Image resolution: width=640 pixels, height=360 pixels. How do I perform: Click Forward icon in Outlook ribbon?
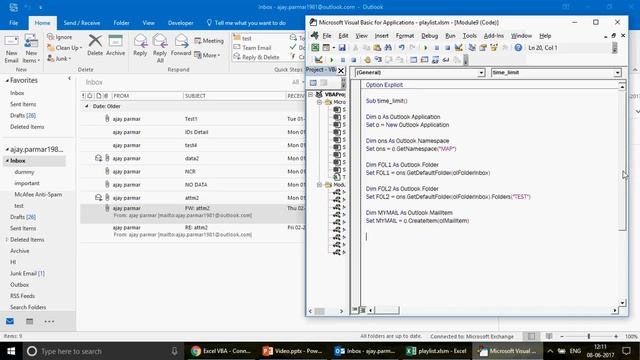pyautogui.click(x=181, y=45)
